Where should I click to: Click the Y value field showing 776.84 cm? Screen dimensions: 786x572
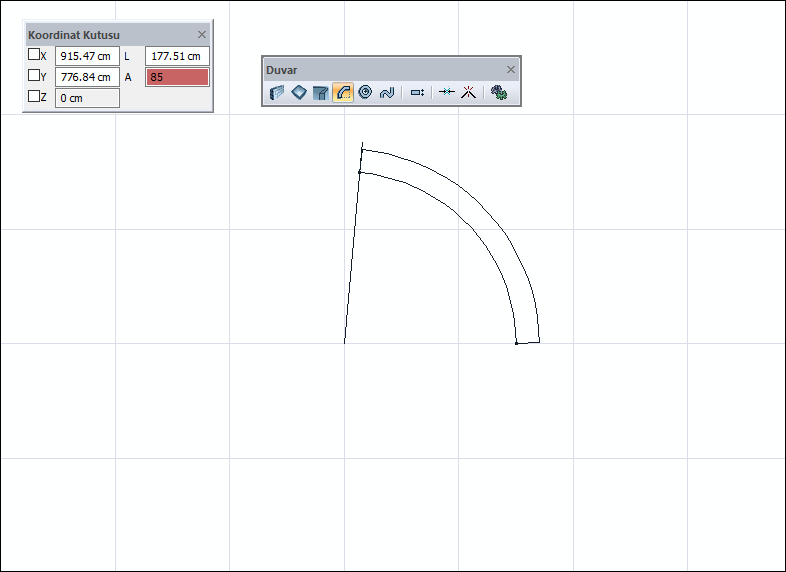pyautogui.click(x=87, y=77)
